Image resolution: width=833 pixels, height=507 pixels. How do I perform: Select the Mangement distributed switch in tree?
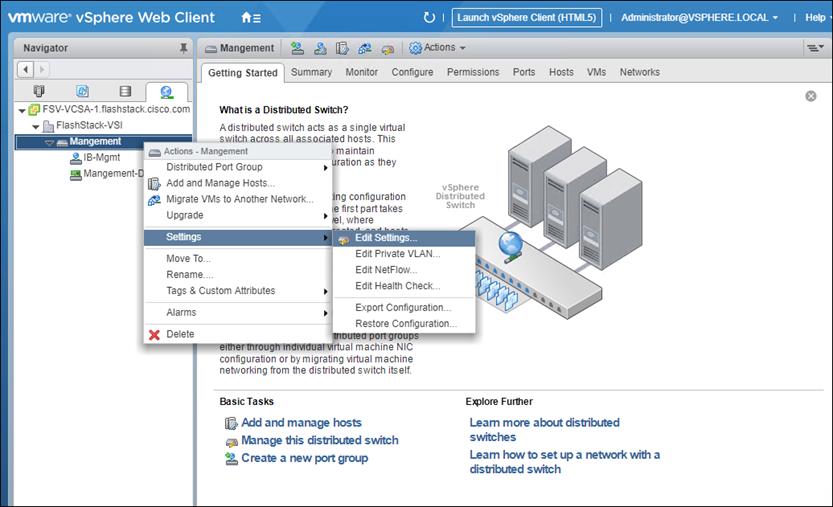95,142
